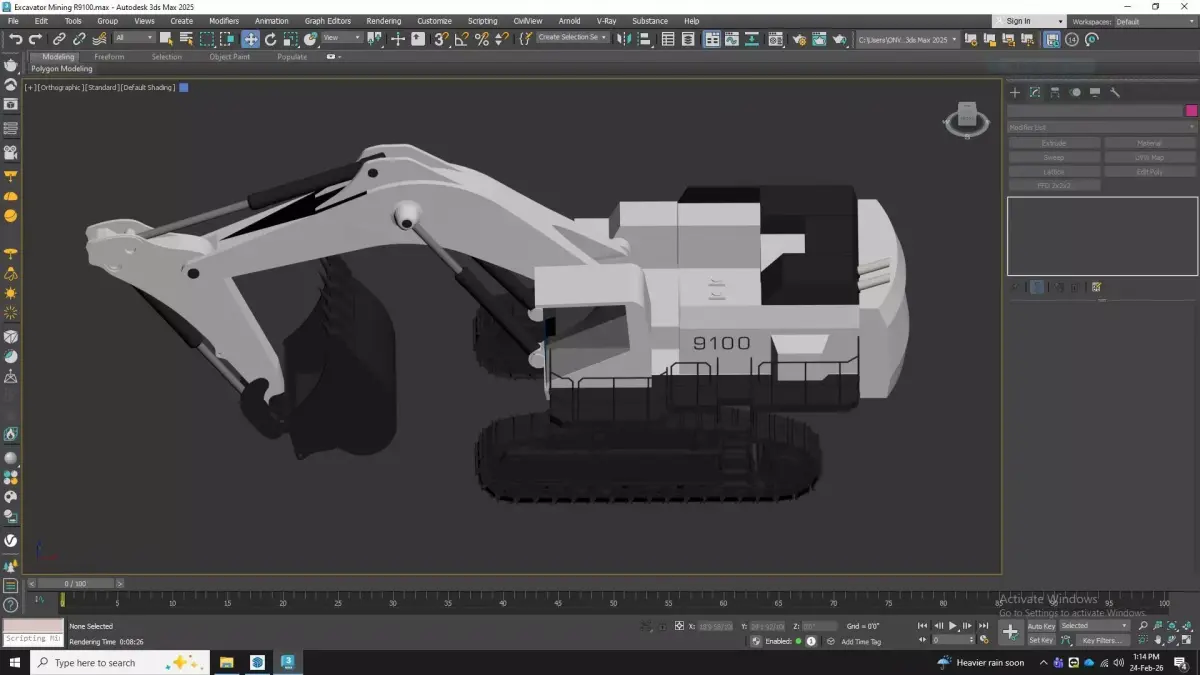Click the Select and Link chain icon
This screenshot has width=1200, height=675.
tap(59, 39)
